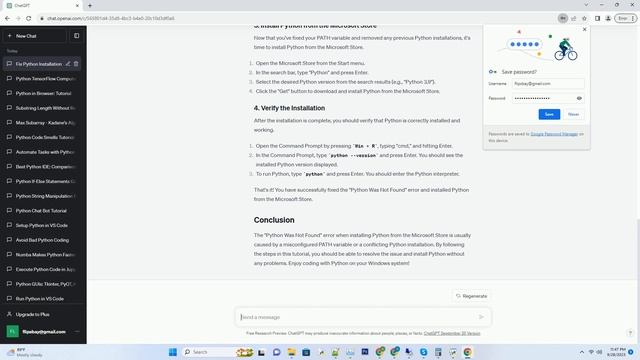Click Upgrade to Plus
Image resolution: width=640 pixels, height=360 pixels.
pos(42,314)
